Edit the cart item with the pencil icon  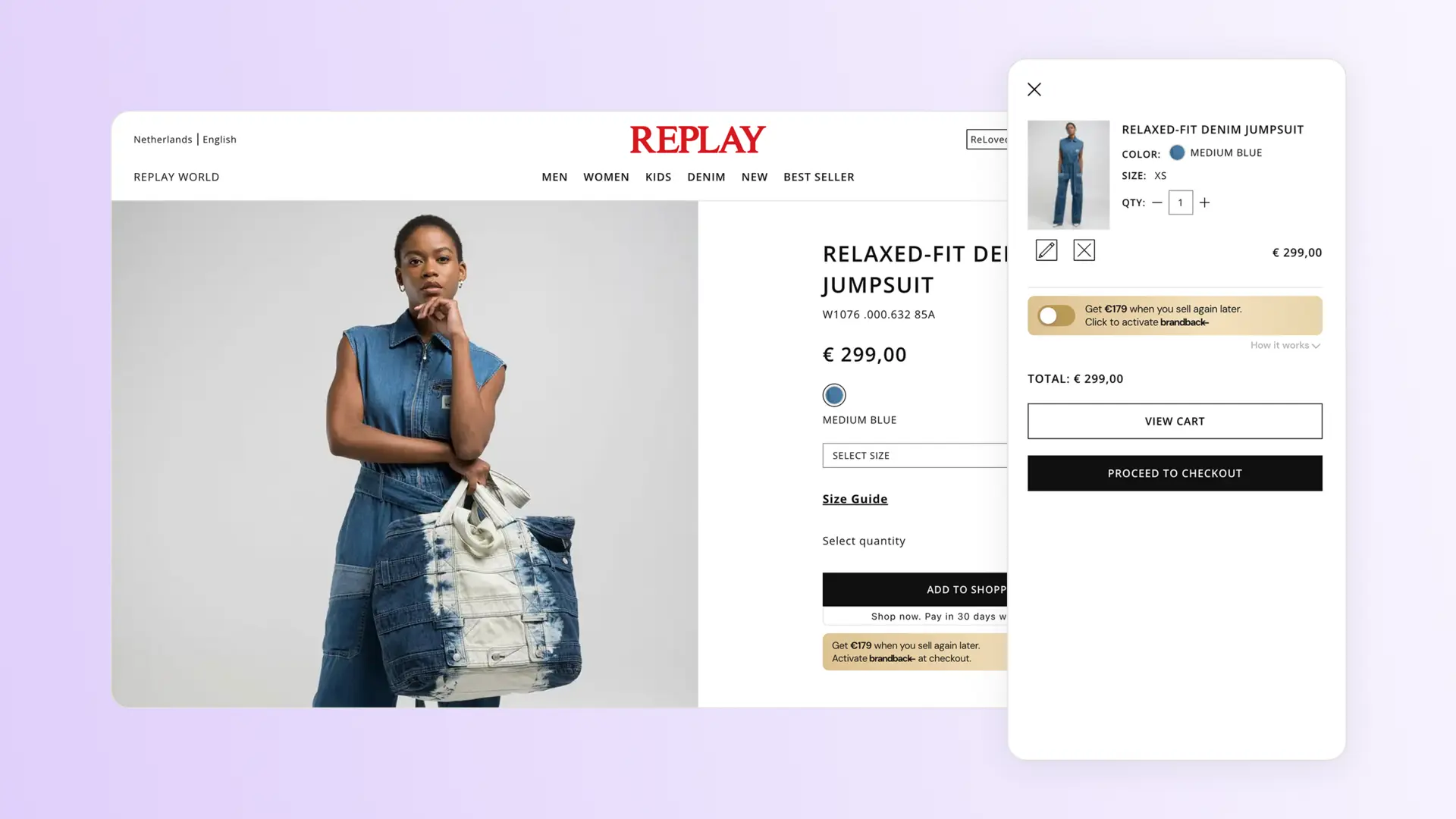[1046, 250]
